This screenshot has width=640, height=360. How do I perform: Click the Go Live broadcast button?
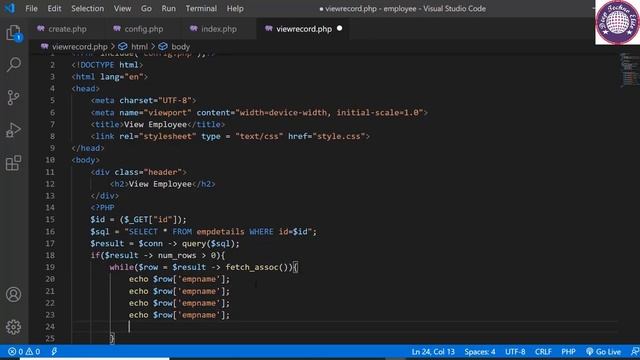tap(603, 352)
